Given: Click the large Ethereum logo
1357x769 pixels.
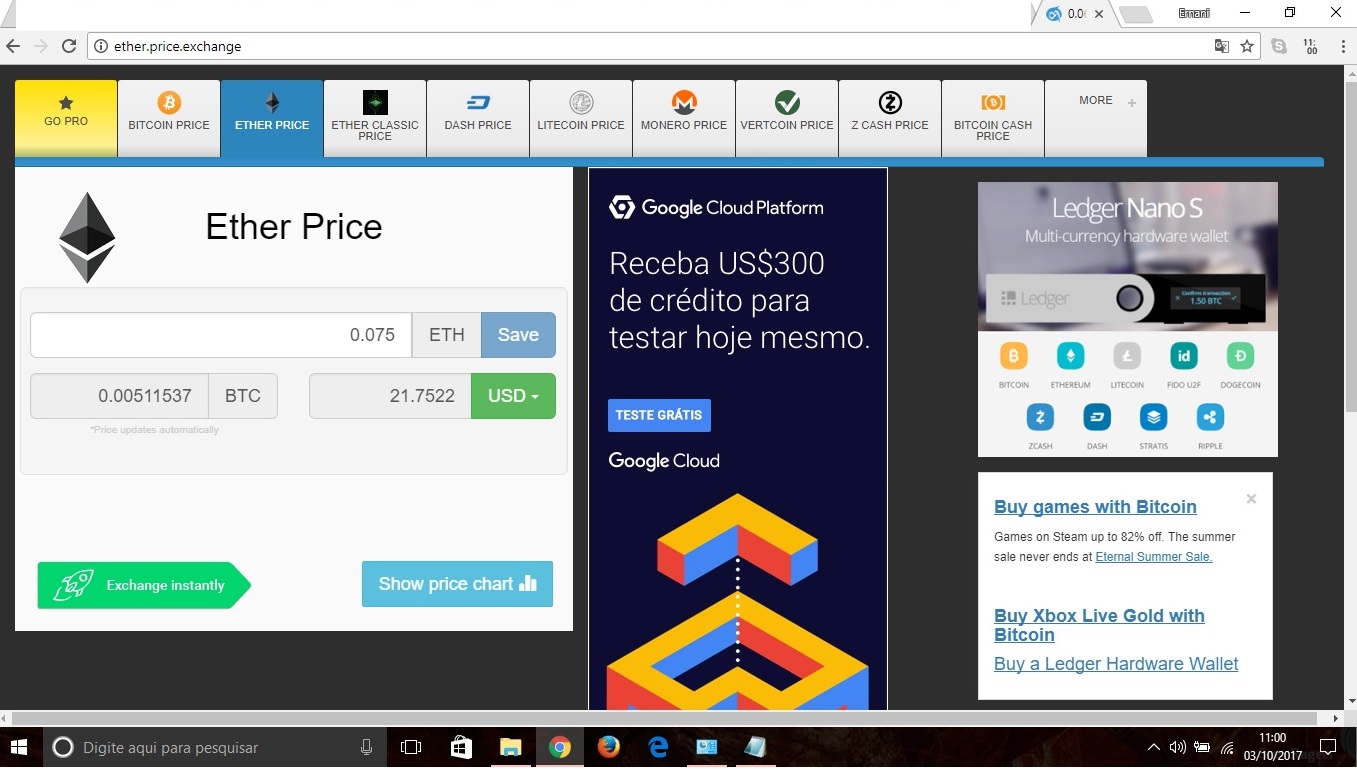Looking at the screenshot, I should (87, 237).
